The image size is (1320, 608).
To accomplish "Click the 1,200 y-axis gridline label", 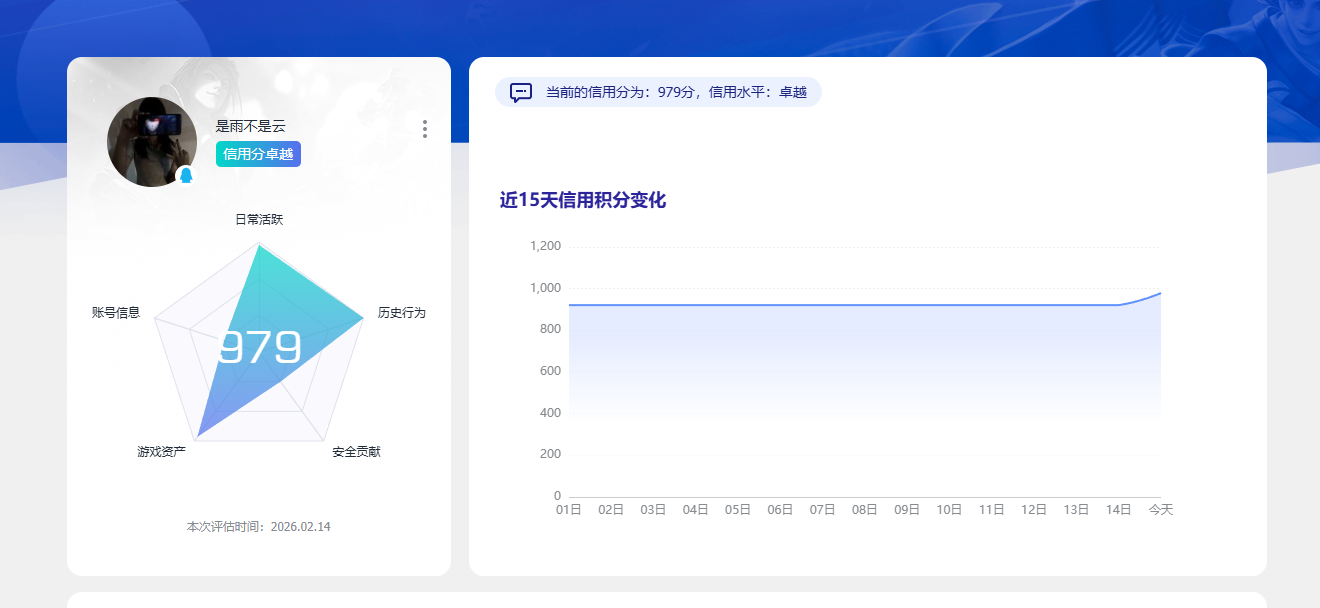I will click(548, 245).
